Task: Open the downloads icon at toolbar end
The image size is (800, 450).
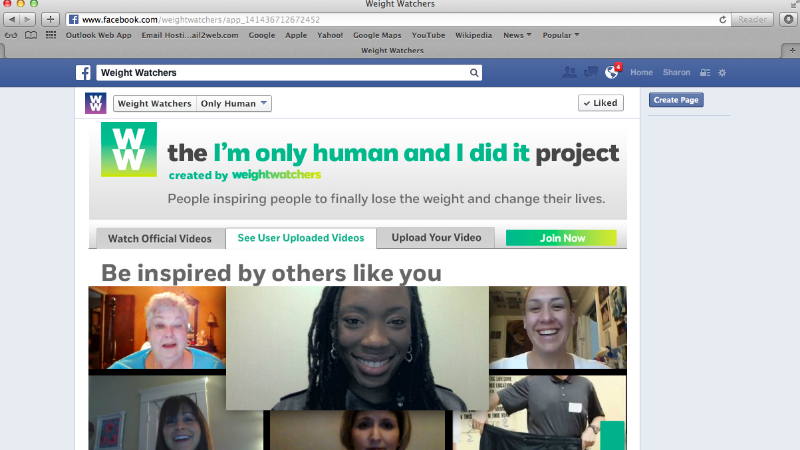Action: (x=789, y=19)
